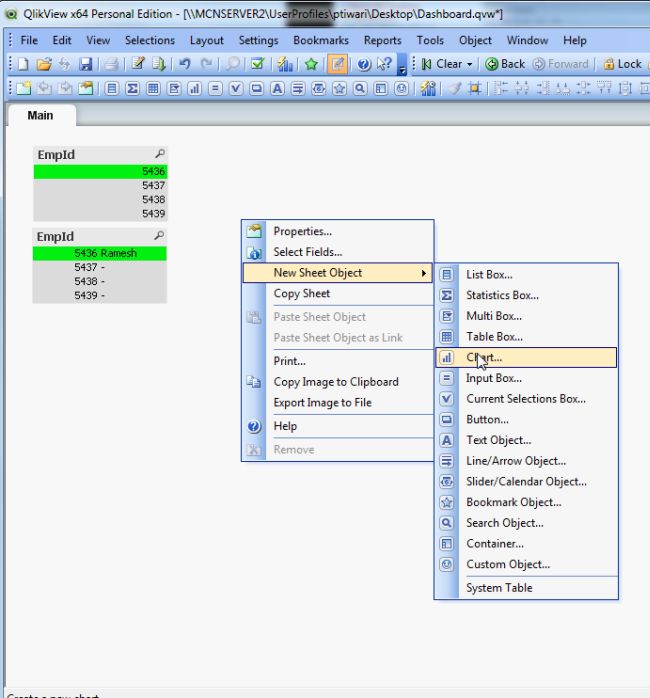Click the New document toolbar icon
Image resolution: width=650 pixels, height=698 pixels.
pos(23,64)
